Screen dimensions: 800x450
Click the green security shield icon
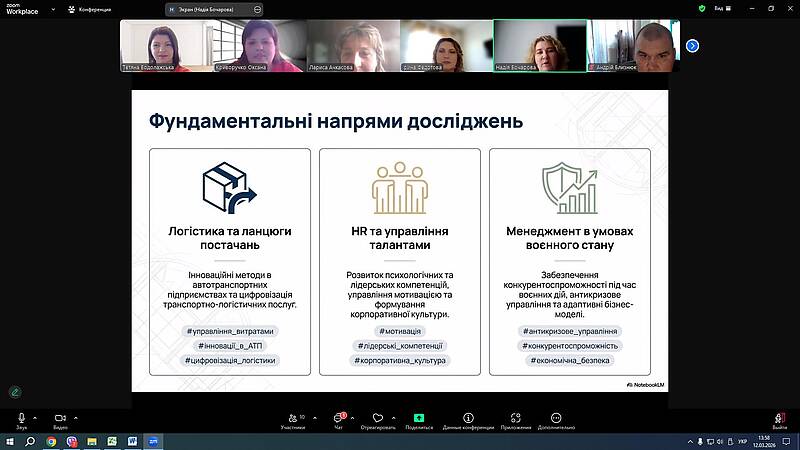pos(702,8)
